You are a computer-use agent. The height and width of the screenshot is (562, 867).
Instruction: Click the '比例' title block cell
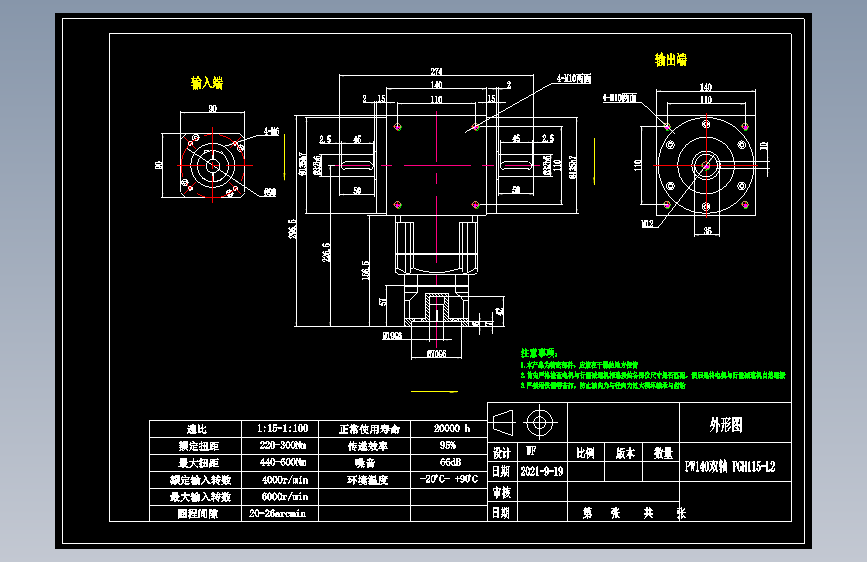click(586, 454)
